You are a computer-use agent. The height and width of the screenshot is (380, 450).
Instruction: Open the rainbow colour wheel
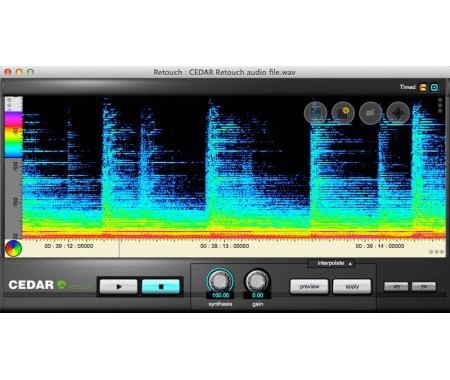pyautogui.click(x=13, y=249)
